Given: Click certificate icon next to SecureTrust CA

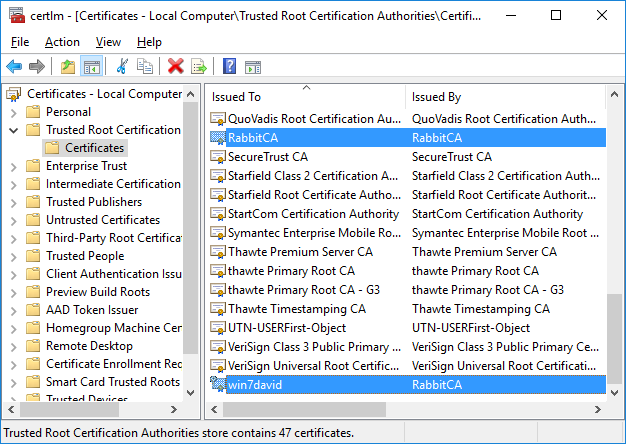Looking at the screenshot, I should pyautogui.click(x=218, y=157).
